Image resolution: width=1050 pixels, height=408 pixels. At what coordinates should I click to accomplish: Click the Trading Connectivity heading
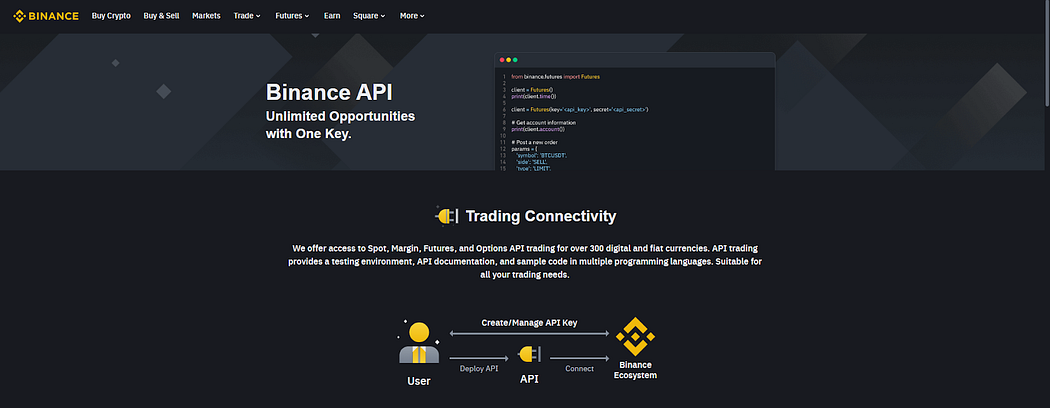coord(541,216)
